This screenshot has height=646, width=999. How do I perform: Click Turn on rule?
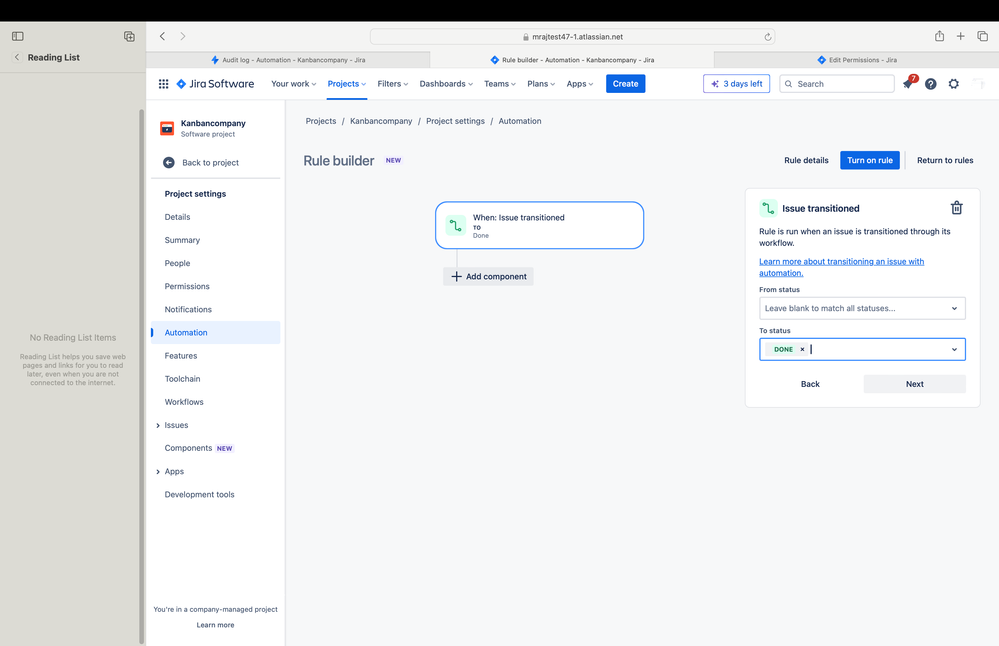pyautogui.click(x=870, y=161)
